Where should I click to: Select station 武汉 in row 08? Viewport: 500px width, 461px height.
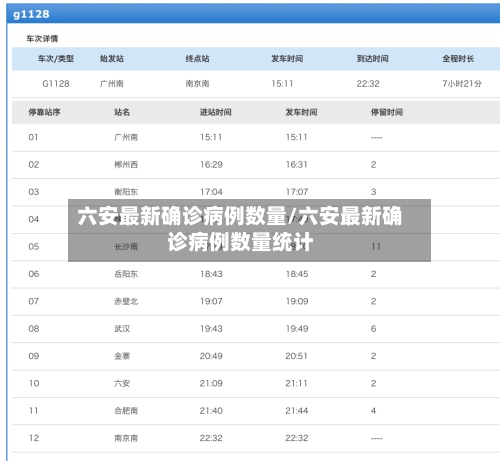coord(122,329)
